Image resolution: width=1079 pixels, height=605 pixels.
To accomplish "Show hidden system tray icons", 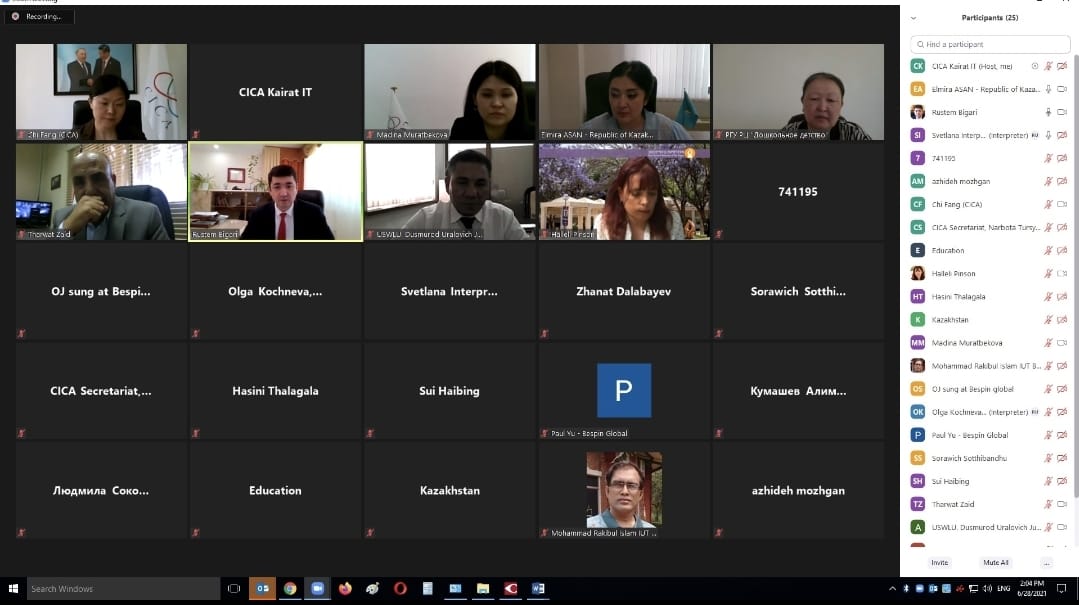I will [x=893, y=589].
